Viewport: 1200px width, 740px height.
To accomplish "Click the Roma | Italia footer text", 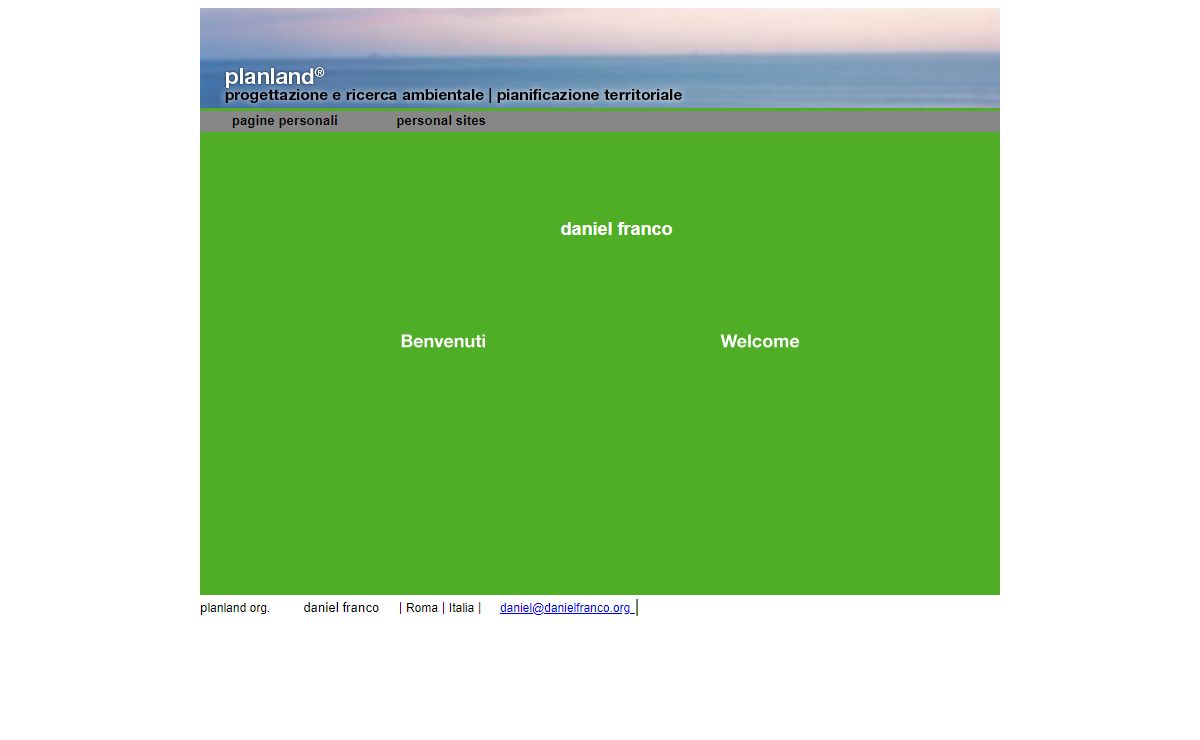I will 440,608.
